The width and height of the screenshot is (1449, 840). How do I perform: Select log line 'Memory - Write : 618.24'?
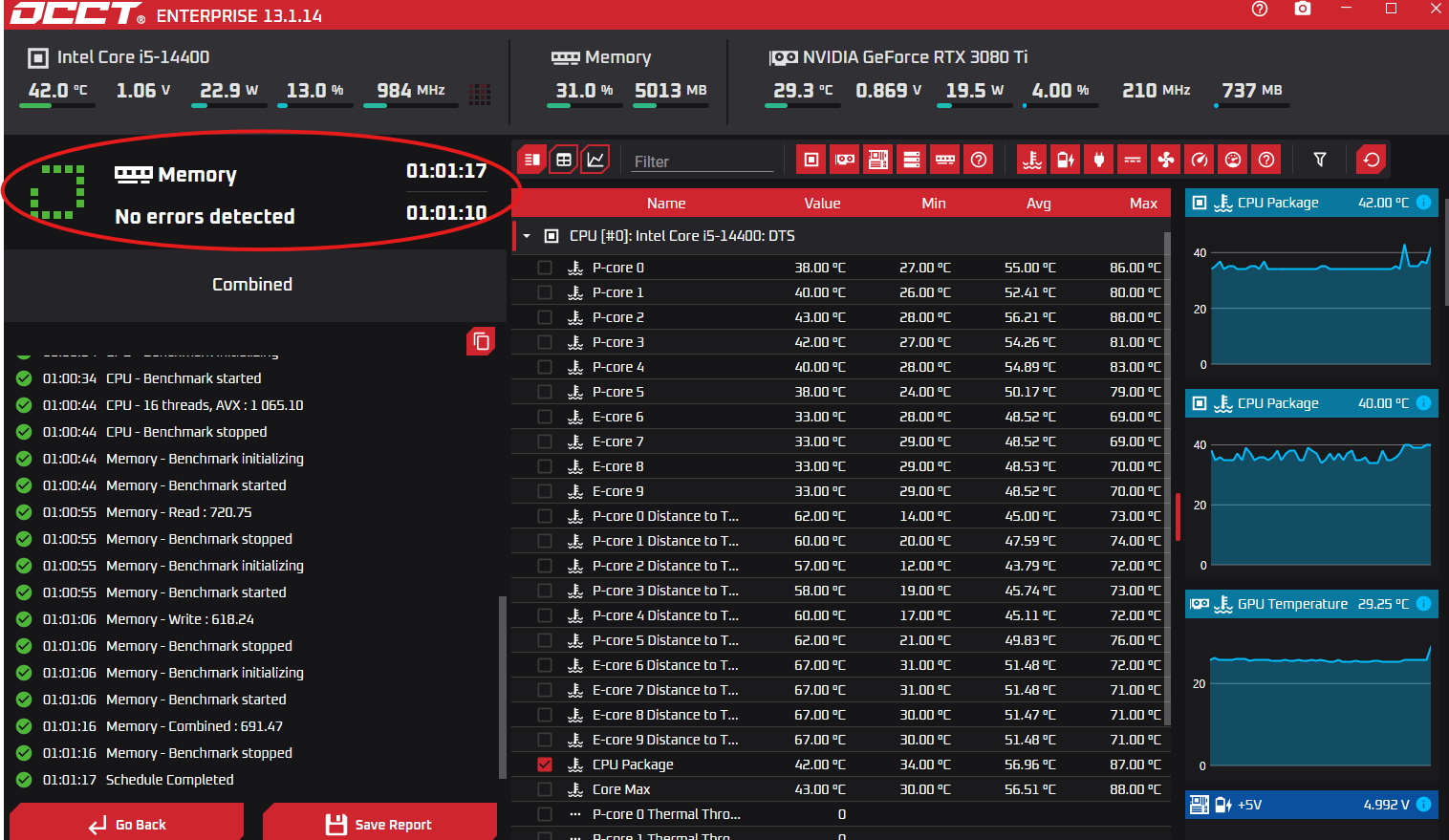point(180,619)
